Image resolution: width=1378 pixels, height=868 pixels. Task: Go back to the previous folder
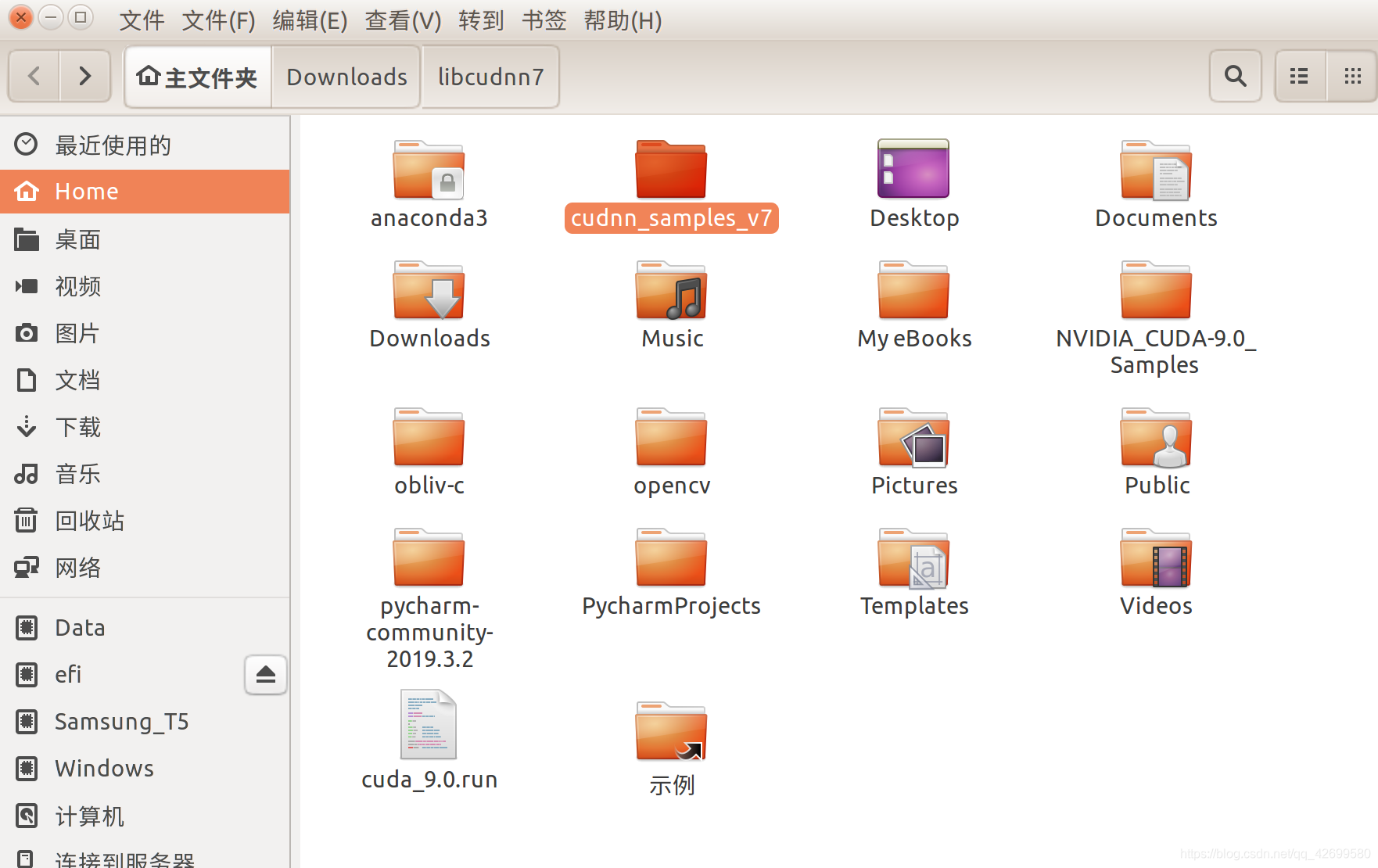[34, 76]
